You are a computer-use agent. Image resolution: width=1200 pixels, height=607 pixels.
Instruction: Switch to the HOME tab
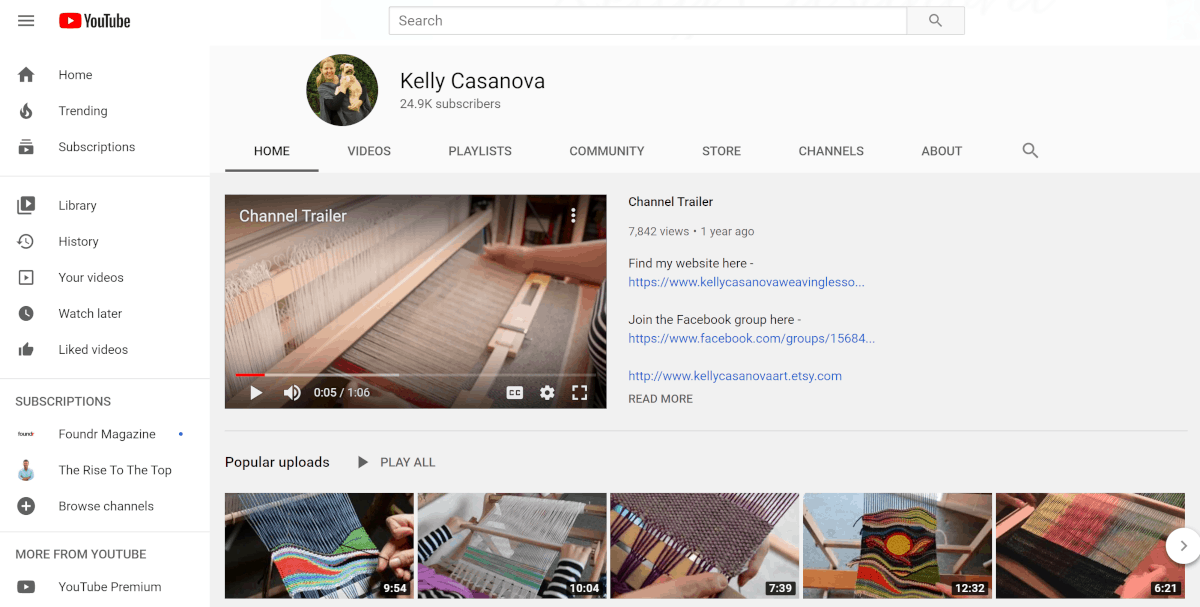click(272, 151)
